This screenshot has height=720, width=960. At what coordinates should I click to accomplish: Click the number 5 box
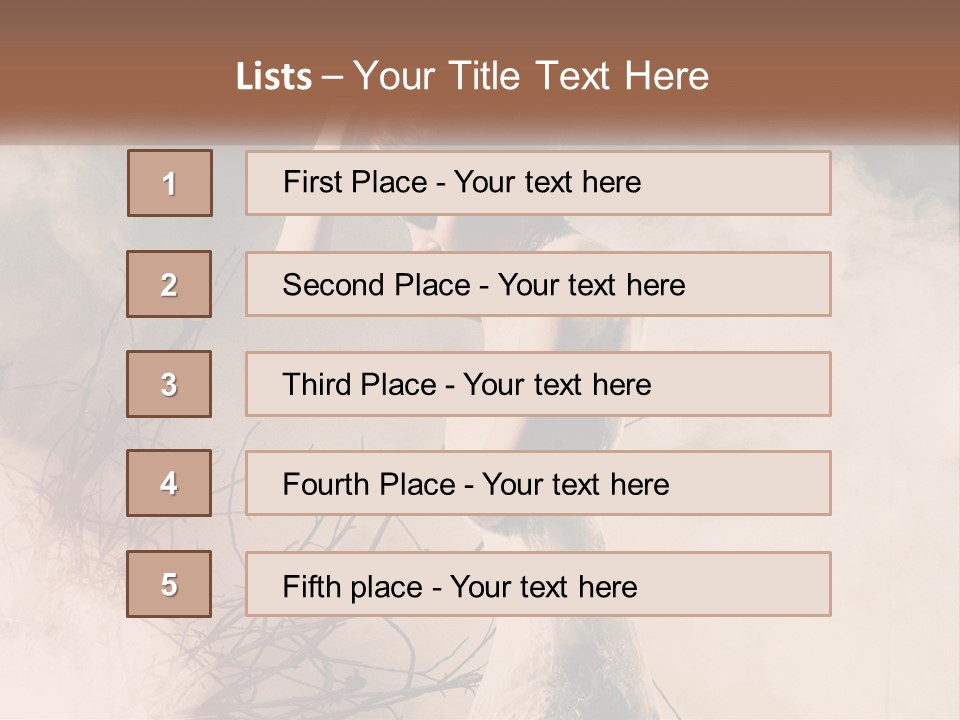[169, 584]
